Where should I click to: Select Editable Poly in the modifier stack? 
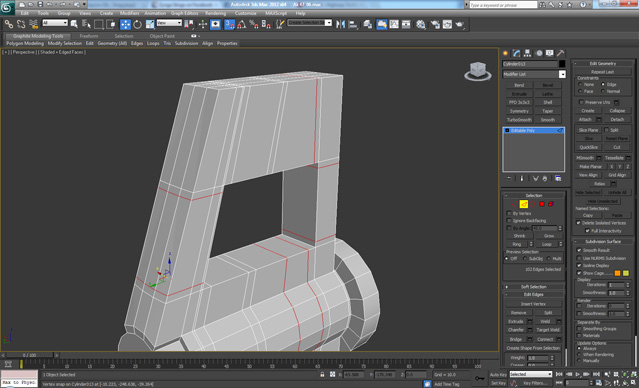click(x=533, y=130)
